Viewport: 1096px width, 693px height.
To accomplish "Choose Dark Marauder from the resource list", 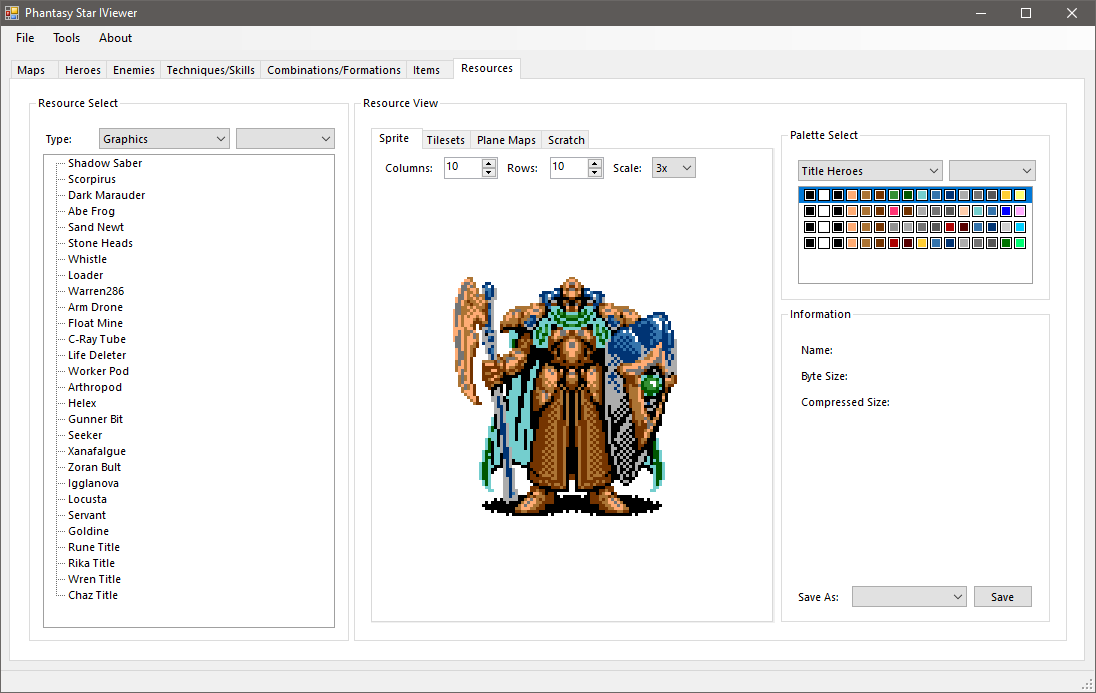I will point(106,195).
